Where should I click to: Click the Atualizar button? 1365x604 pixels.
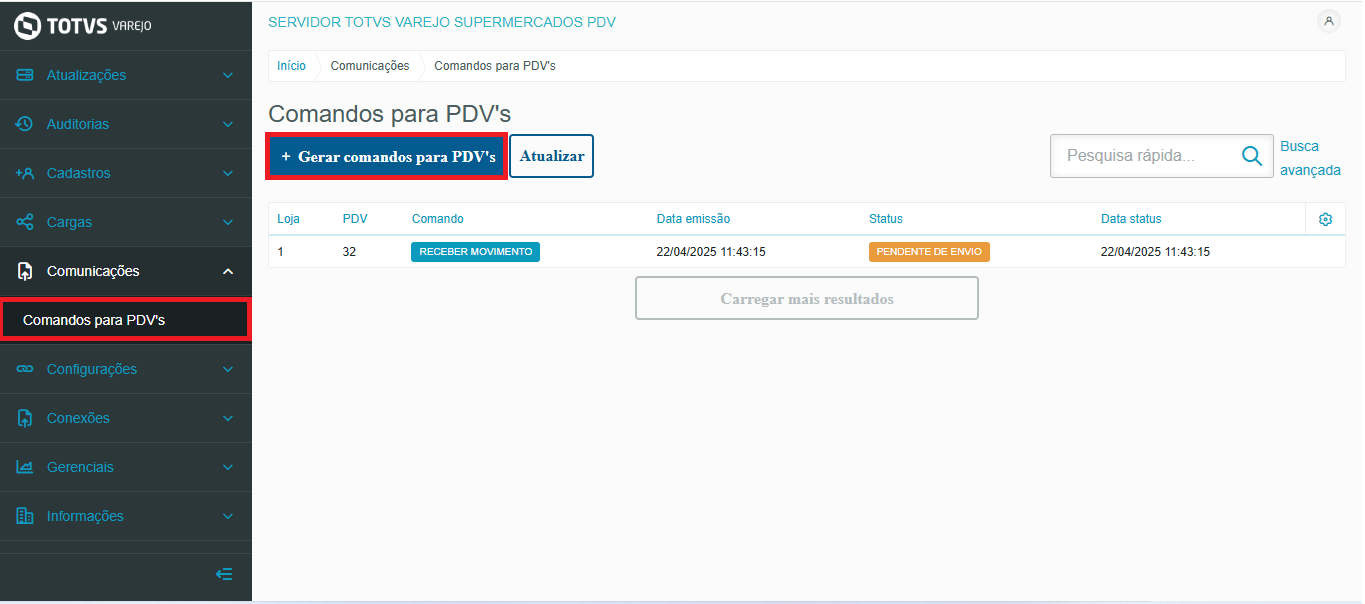(552, 156)
